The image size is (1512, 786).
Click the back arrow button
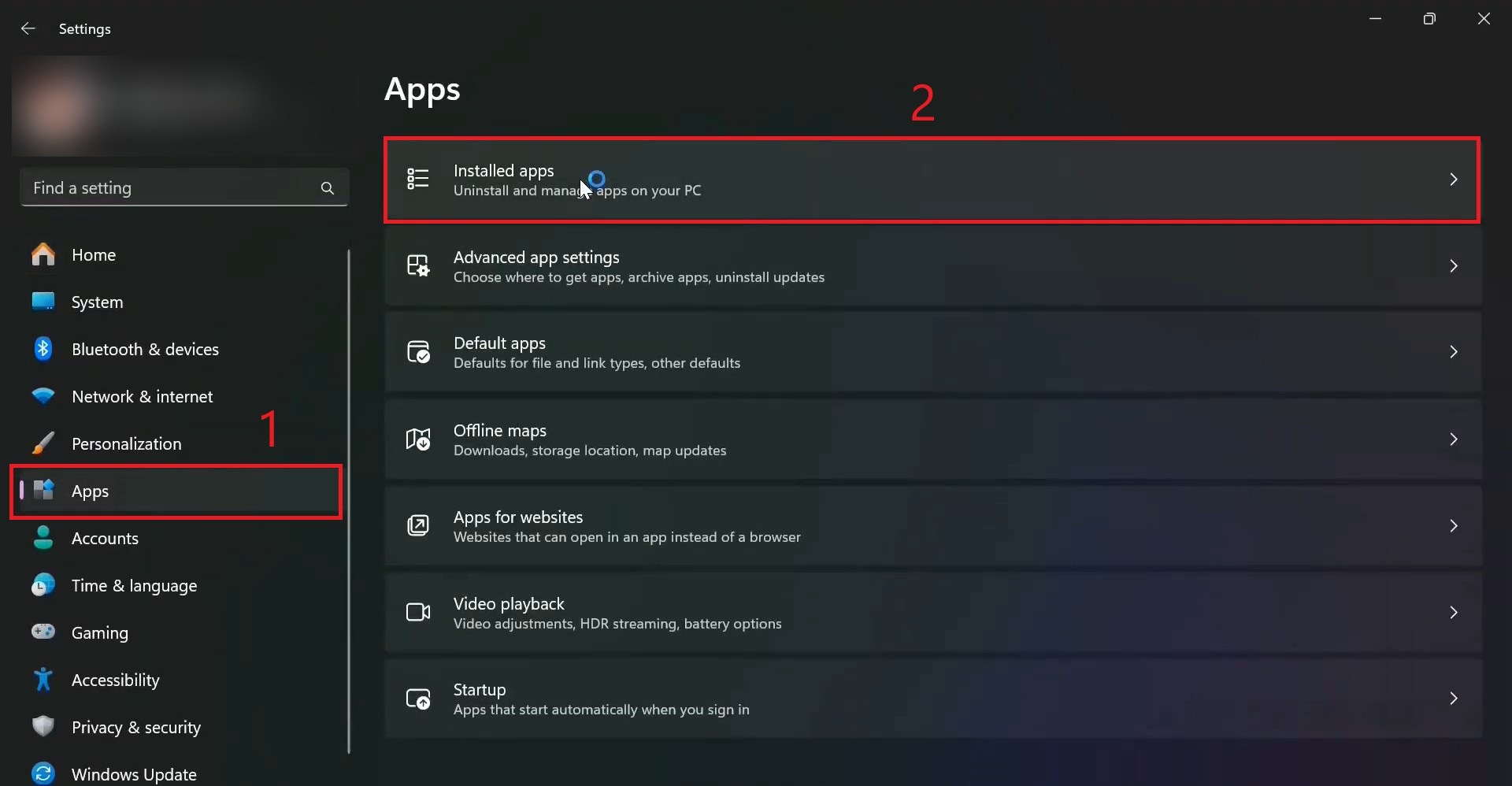tap(28, 28)
